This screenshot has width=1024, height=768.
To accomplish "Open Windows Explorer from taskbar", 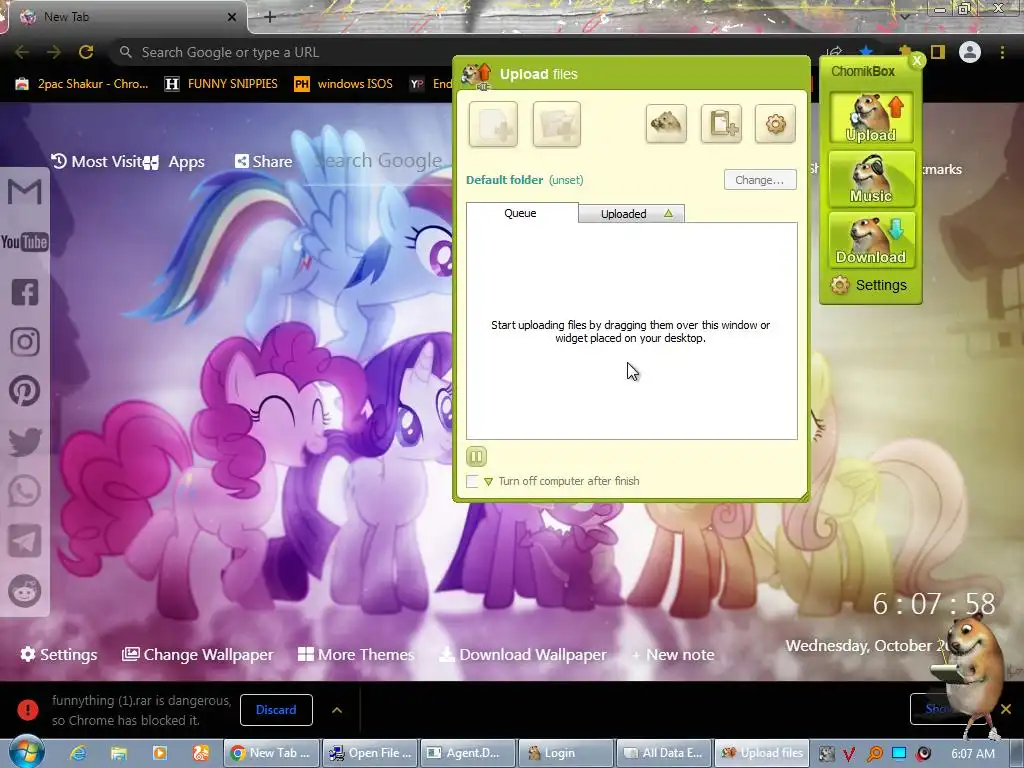I will coord(118,753).
